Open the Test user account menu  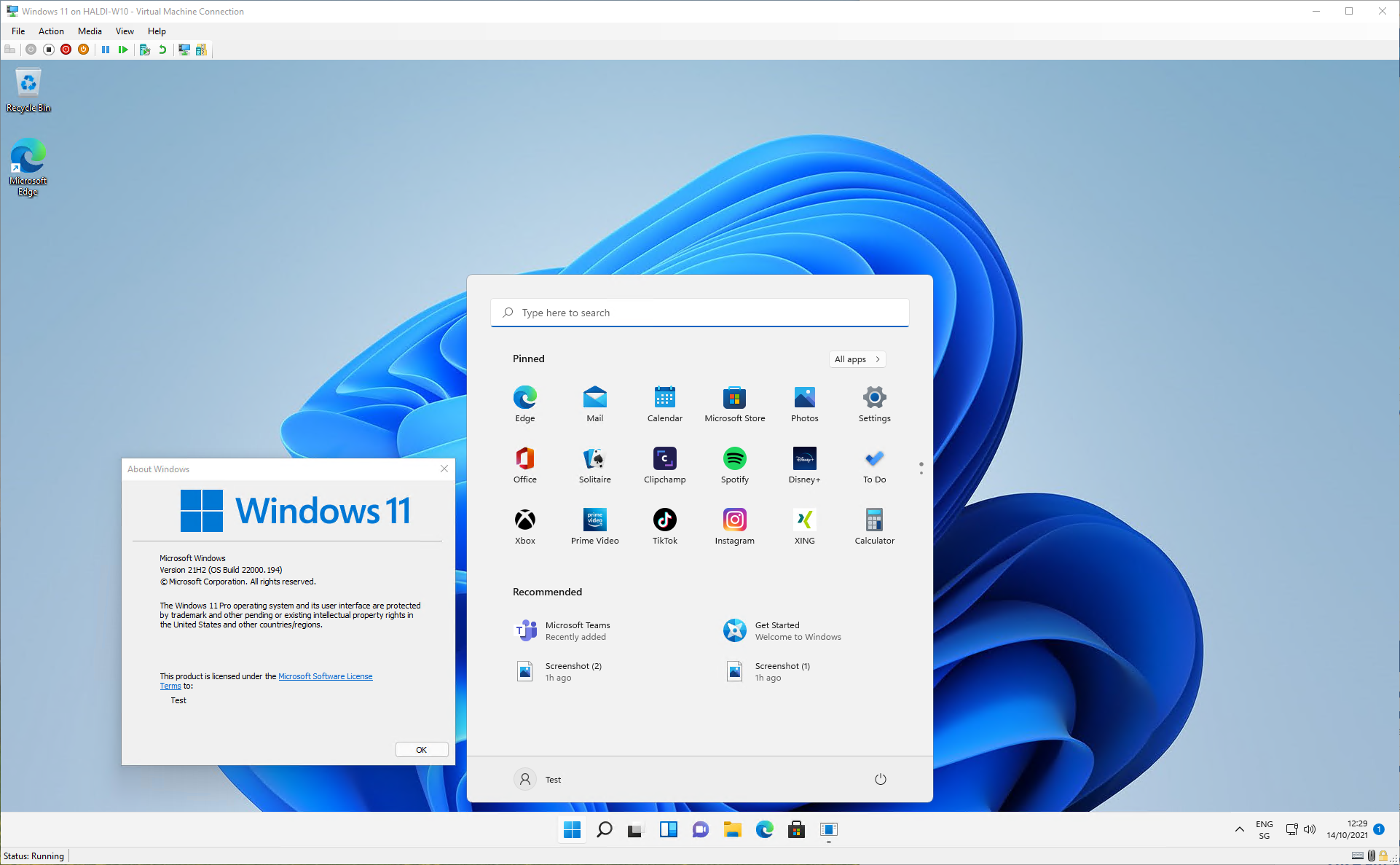pyautogui.click(x=538, y=779)
